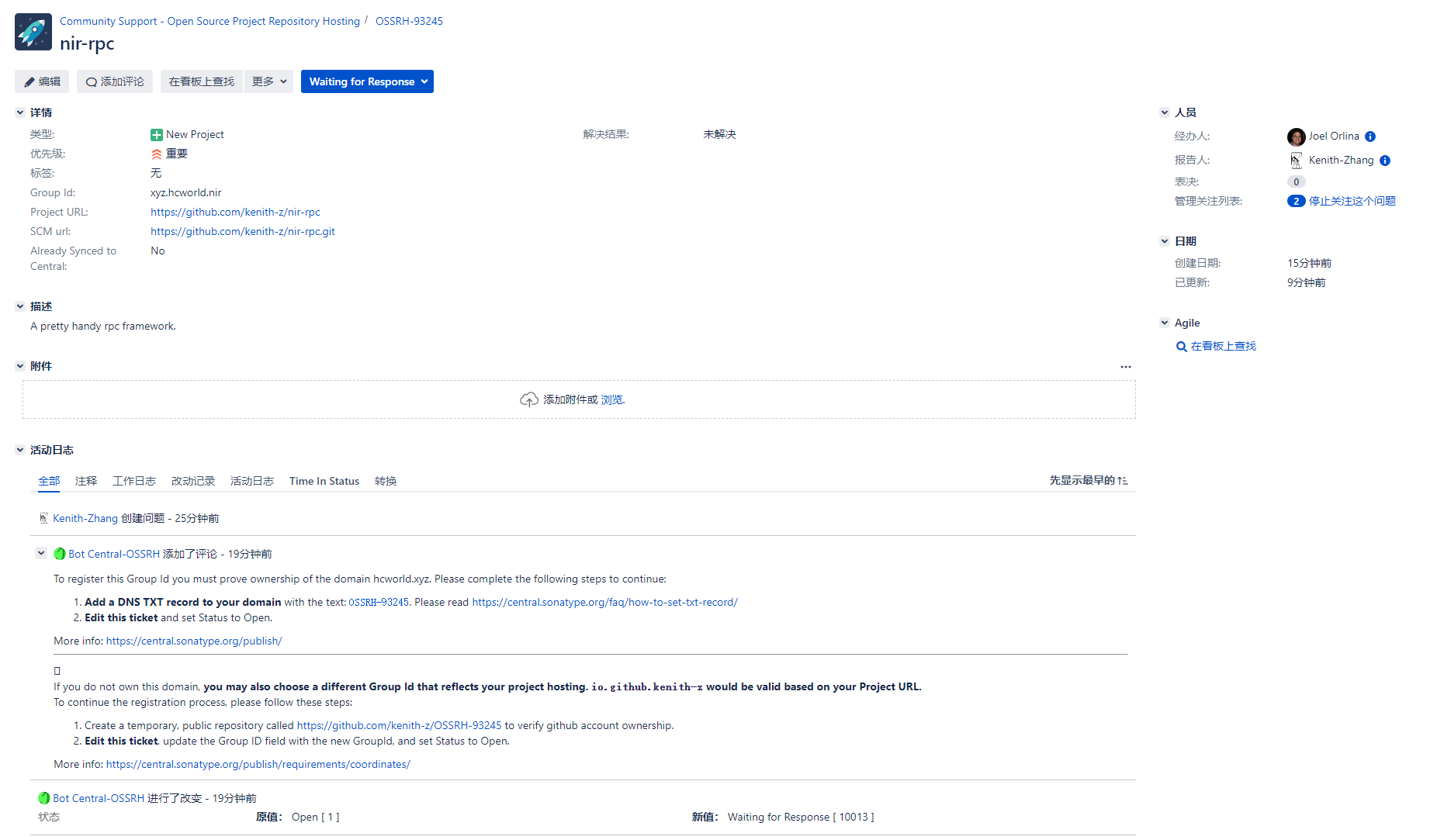
Task: Open Kenith-Zhang link in activity log
Action: (85, 518)
